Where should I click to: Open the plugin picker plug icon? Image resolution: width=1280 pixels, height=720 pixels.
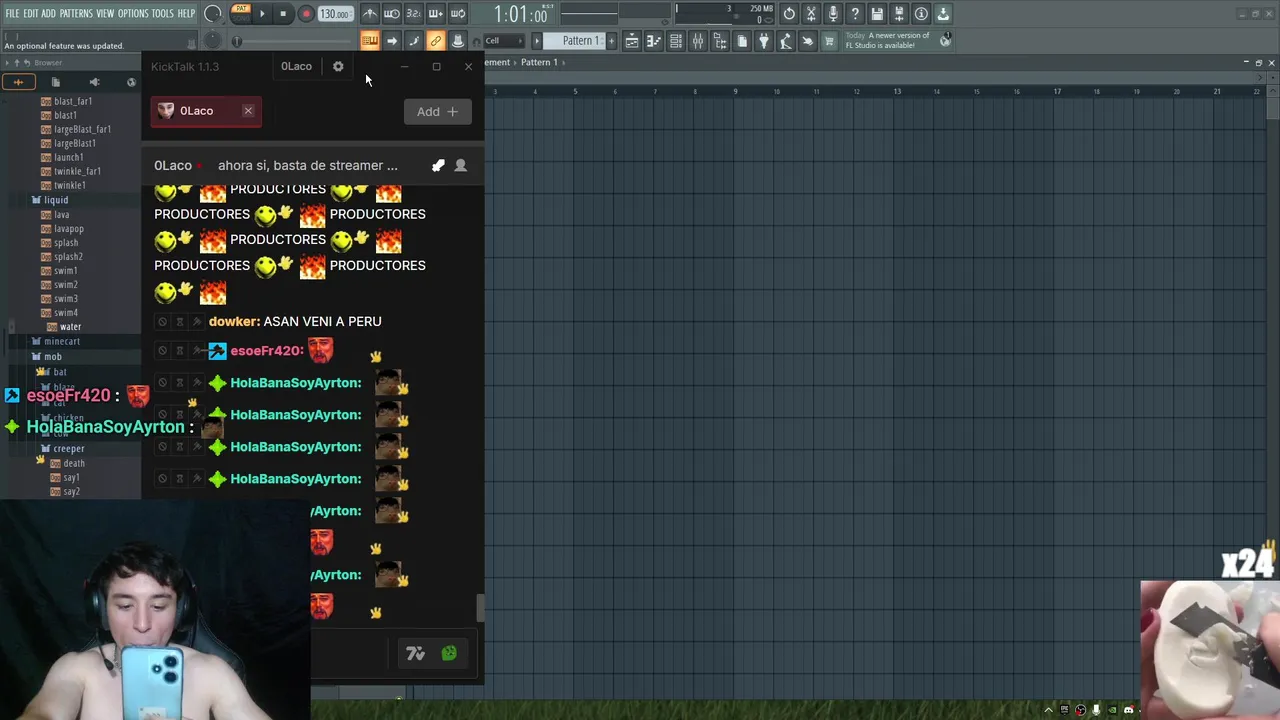[x=764, y=41]
